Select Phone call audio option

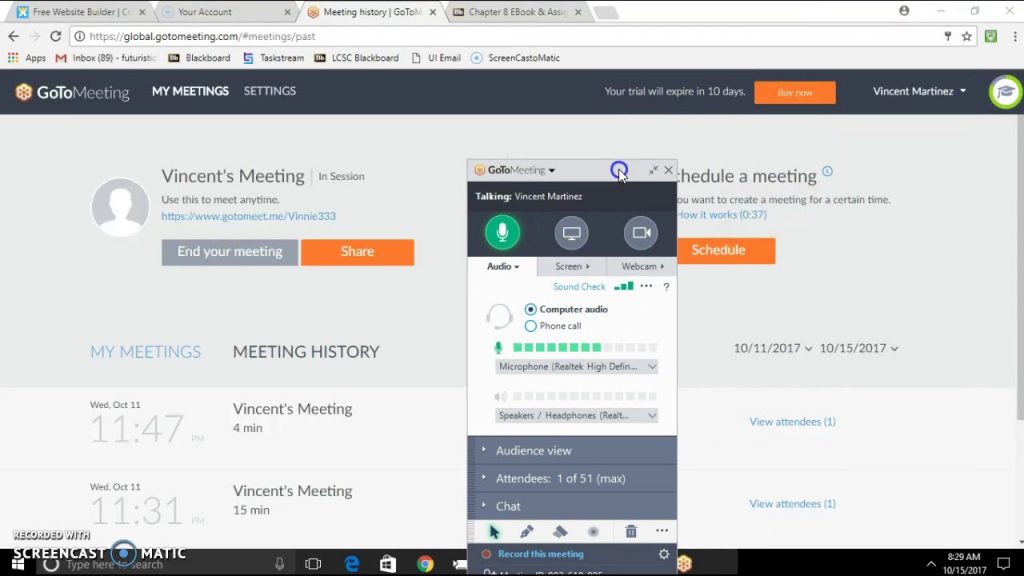[x=553, y=326]
